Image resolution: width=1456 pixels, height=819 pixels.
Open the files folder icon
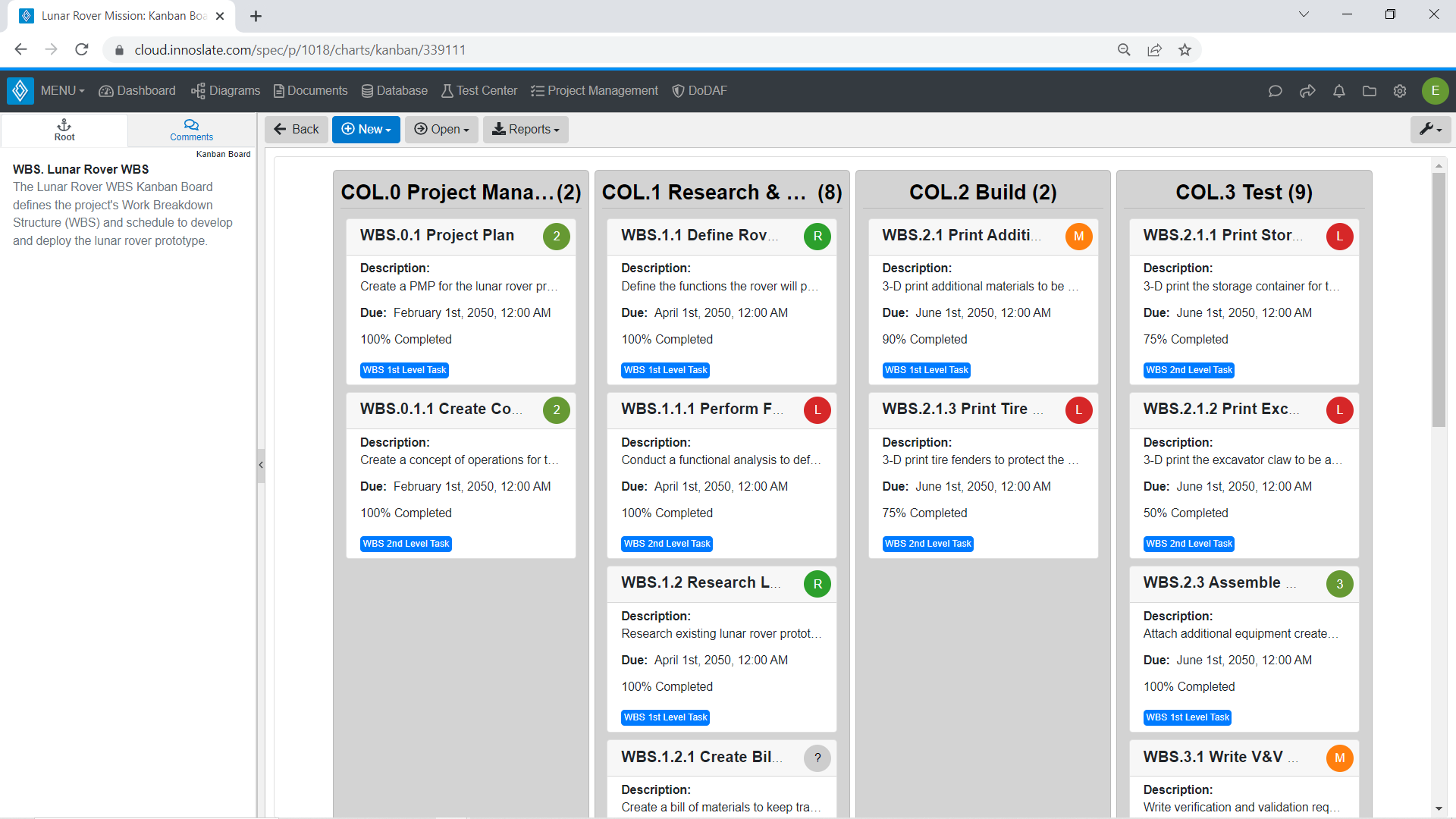coord(1369,90)
